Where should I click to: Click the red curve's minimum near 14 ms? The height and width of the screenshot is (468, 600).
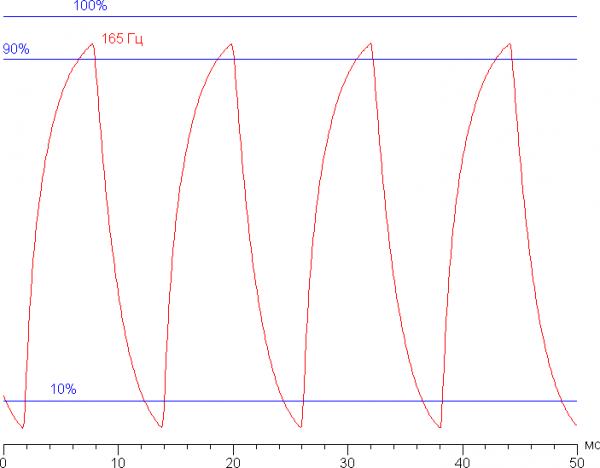pyautogui.click(x=163, y=428)
